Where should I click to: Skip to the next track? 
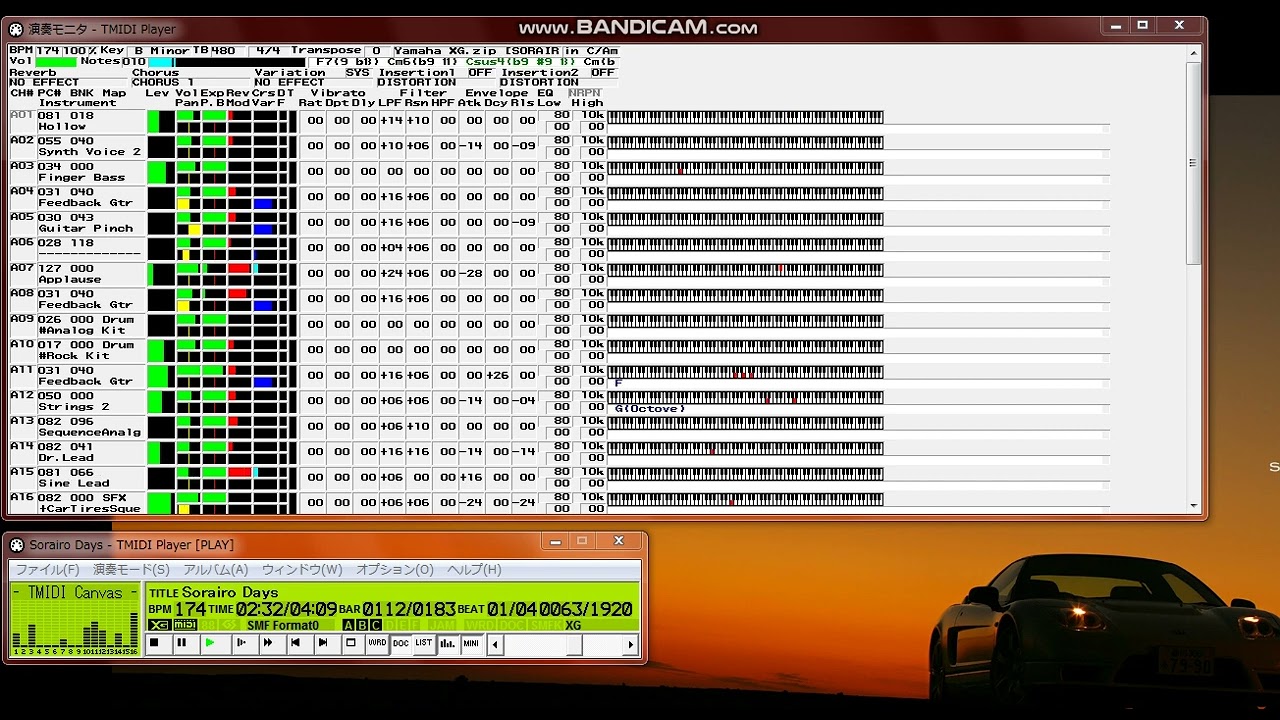click(323, 644)
